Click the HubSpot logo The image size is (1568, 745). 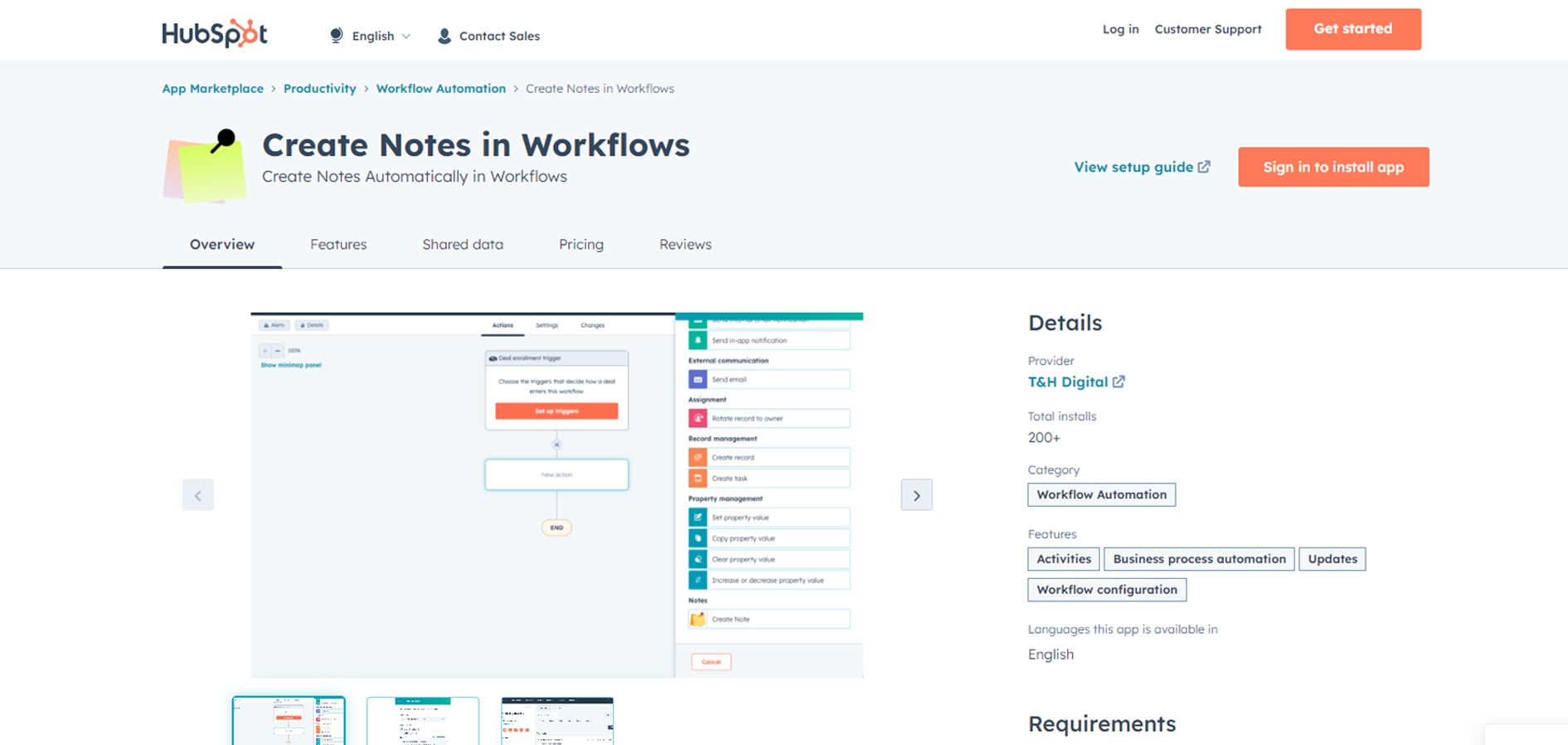pos(215,34)
